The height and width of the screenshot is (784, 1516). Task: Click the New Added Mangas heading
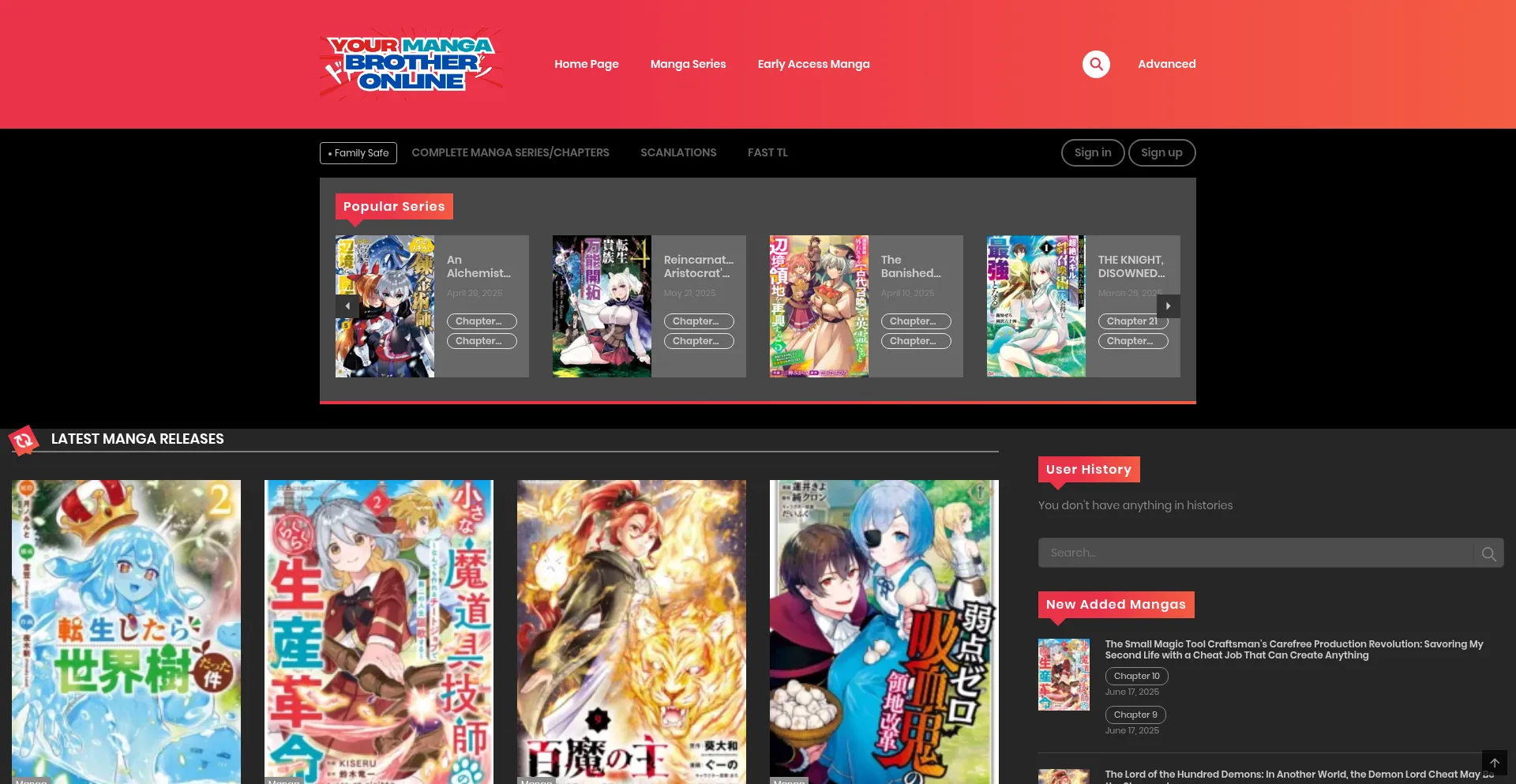(x=1116, y=605)
